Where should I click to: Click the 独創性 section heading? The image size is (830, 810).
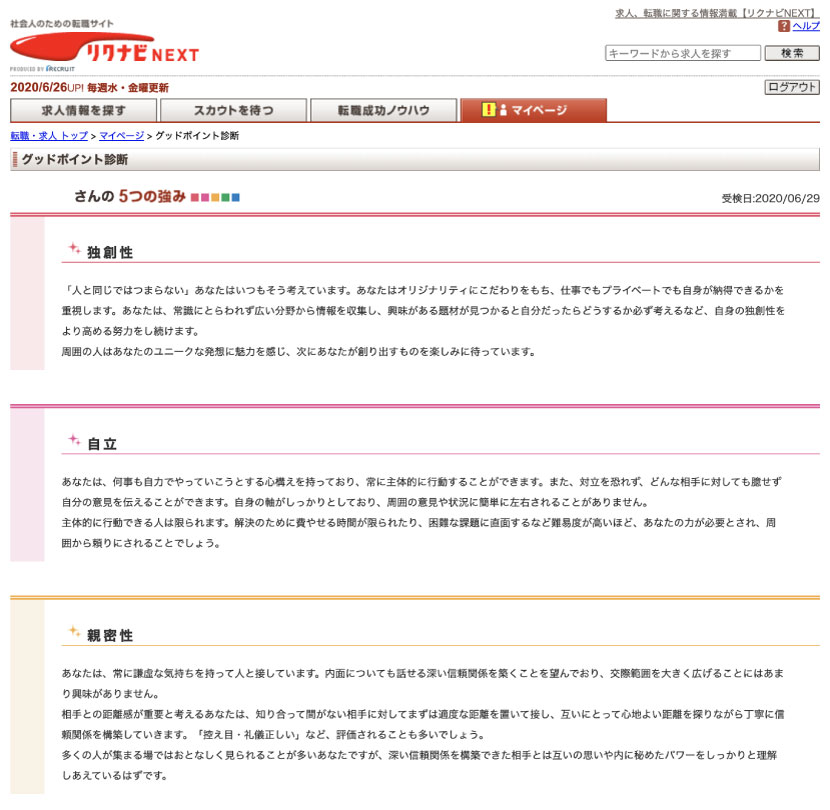(x=110, y=252)
